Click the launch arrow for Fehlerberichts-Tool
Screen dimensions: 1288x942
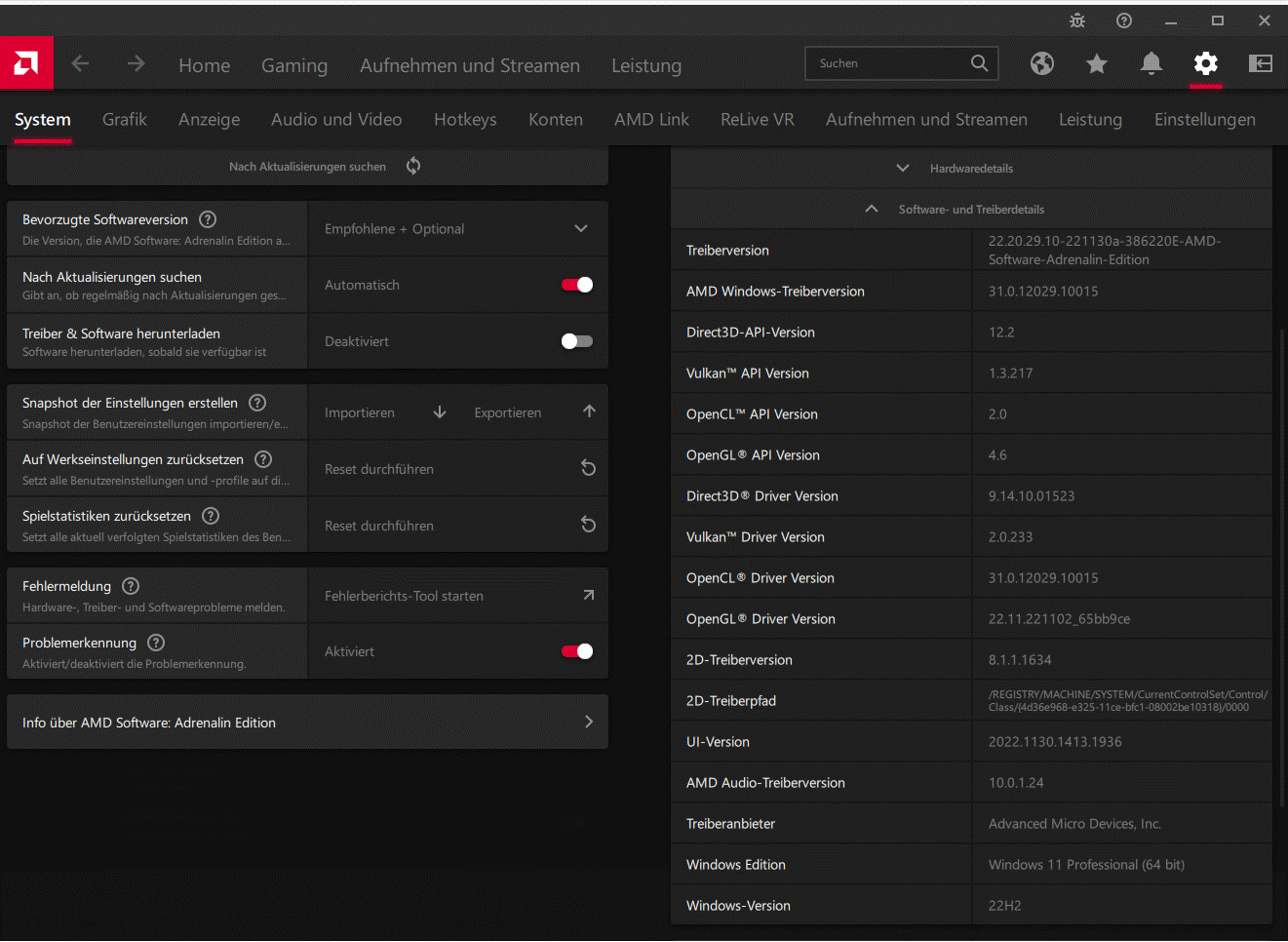pos(588,595)
